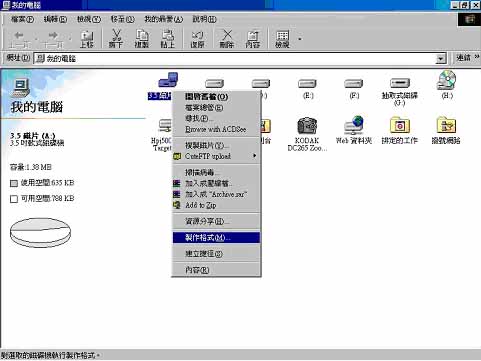The width and height of the screenshot is (481, 361).
Task: Click the Windows logo throbber at top right
Action: (469, 19)
